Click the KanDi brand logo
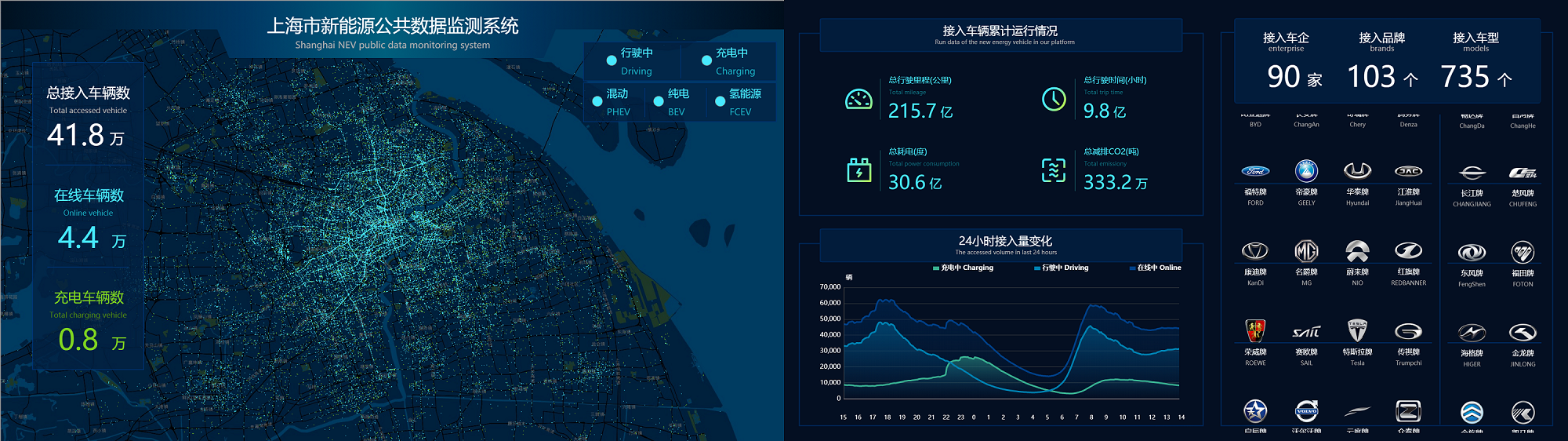1568x441 pixels. (x=1255, y=250)
